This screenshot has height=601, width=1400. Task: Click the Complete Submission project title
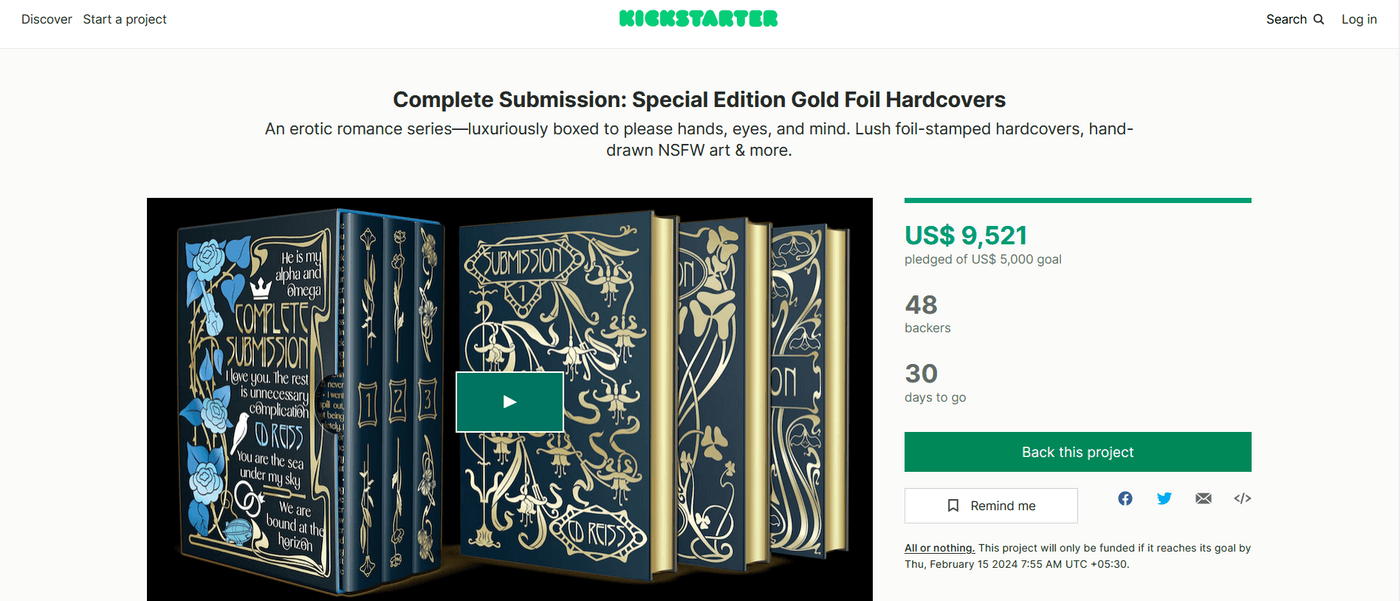[x=699, y=99]
